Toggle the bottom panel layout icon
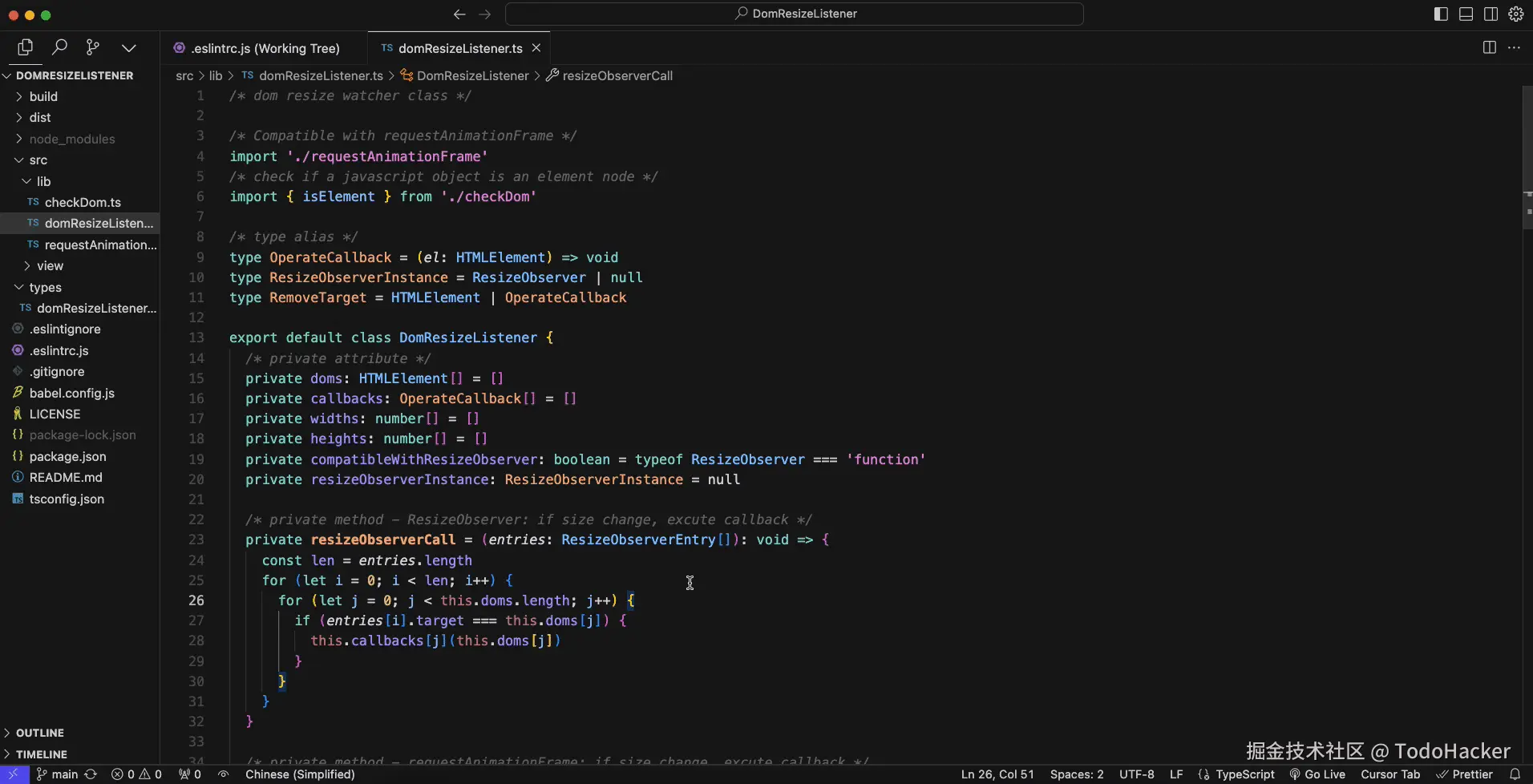 coord(1466,14)
